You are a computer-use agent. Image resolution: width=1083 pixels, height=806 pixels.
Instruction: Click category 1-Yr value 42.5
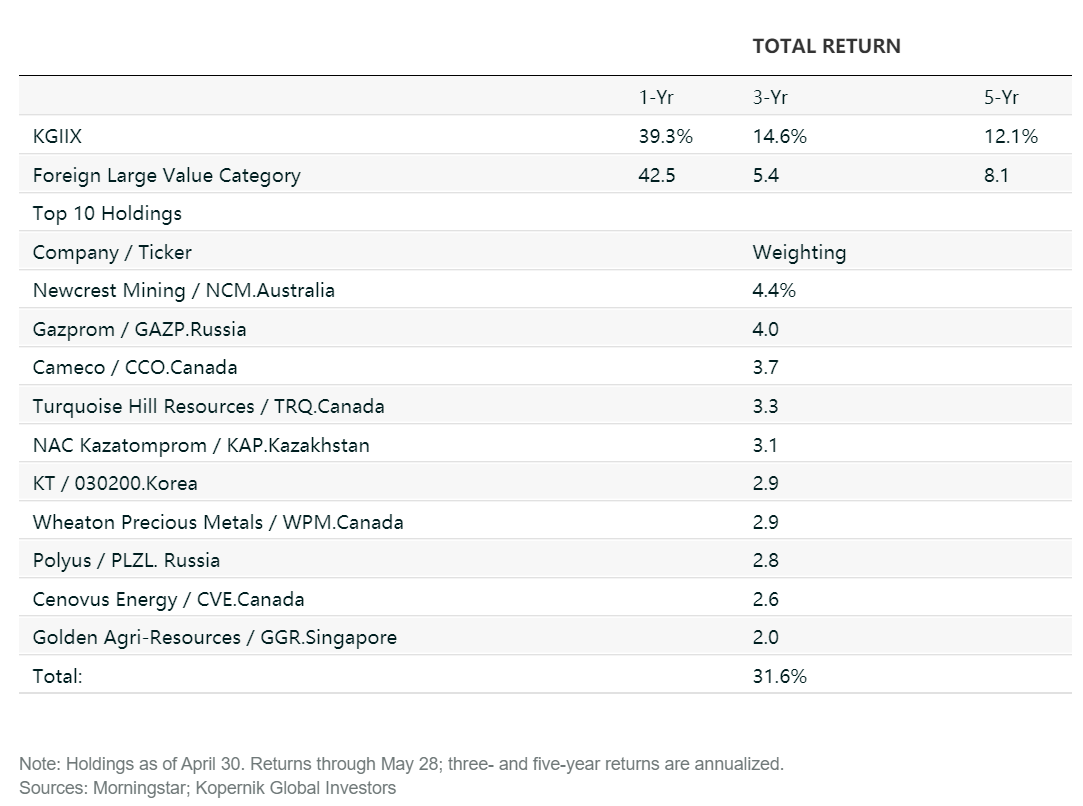(x=656, y=175)
